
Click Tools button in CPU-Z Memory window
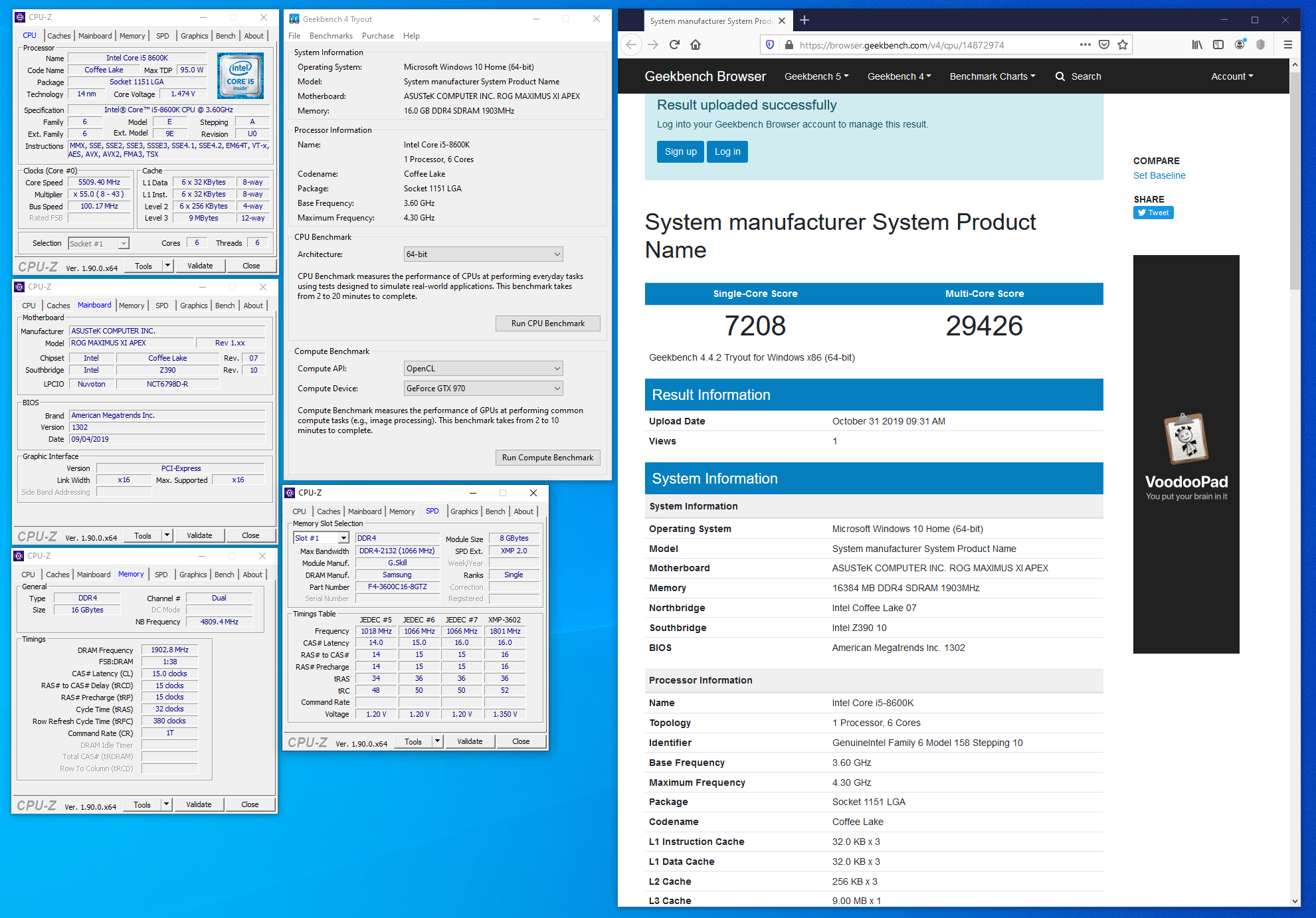coord(142,804)
